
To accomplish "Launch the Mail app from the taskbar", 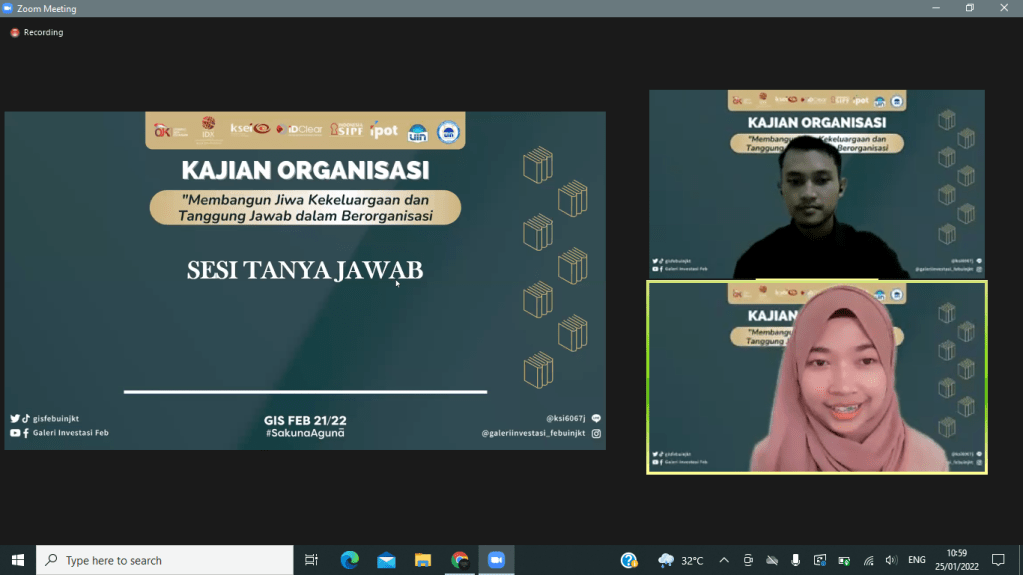I will click(386, 560).
